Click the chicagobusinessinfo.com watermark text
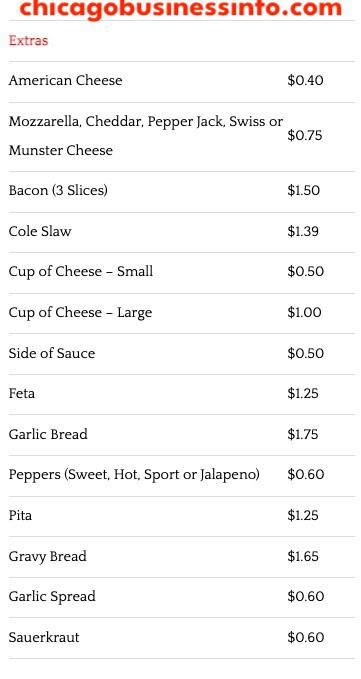The width and height of the screenshot is (361, 679). (180, 9)
